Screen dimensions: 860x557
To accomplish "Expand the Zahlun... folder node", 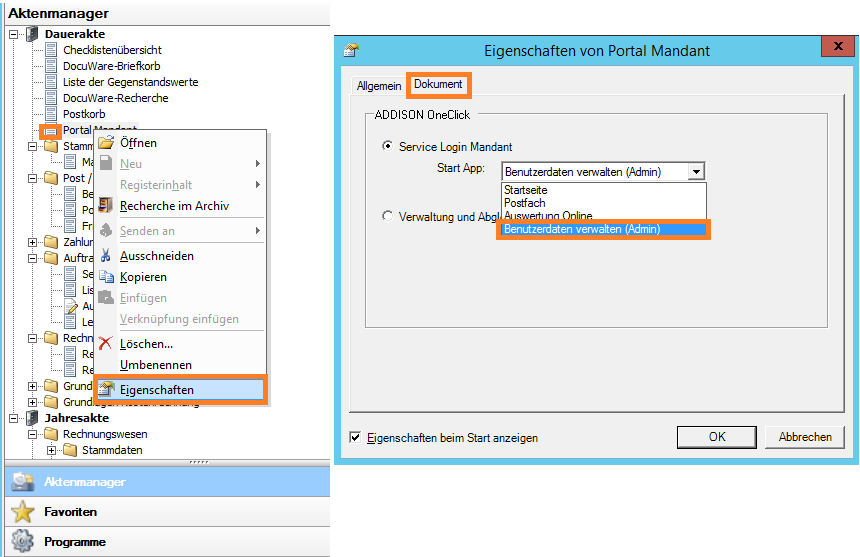I will pyautogui.click(x=32, y=242).
